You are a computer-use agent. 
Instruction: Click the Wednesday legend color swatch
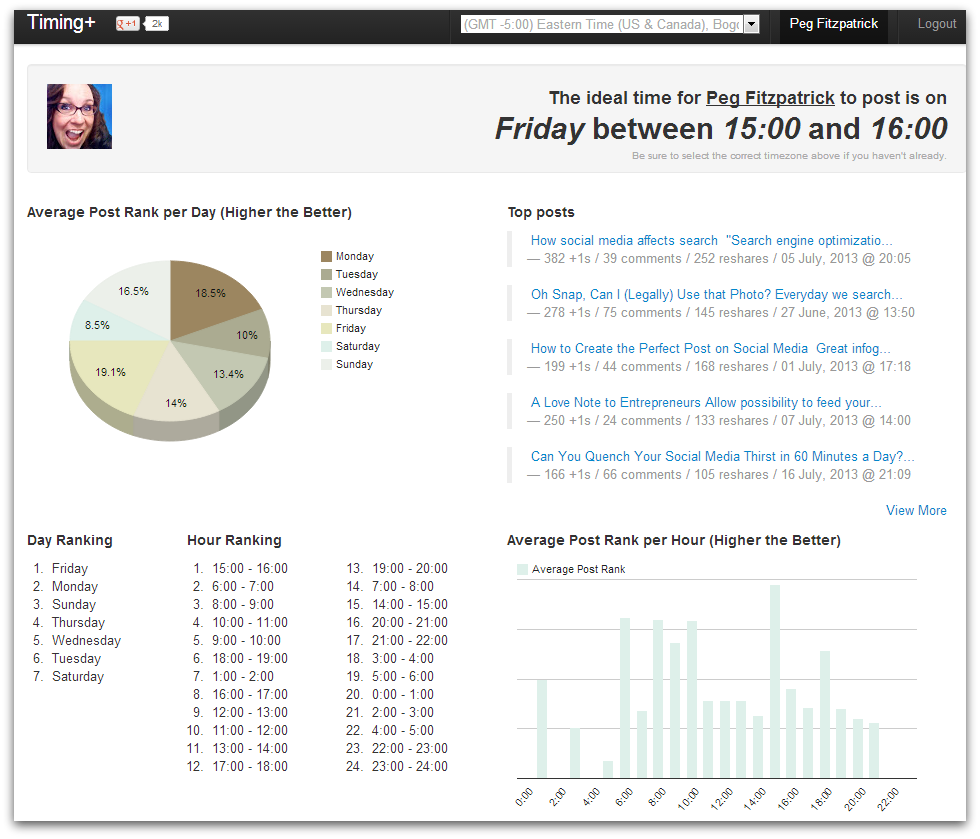(x=326, y=293)
